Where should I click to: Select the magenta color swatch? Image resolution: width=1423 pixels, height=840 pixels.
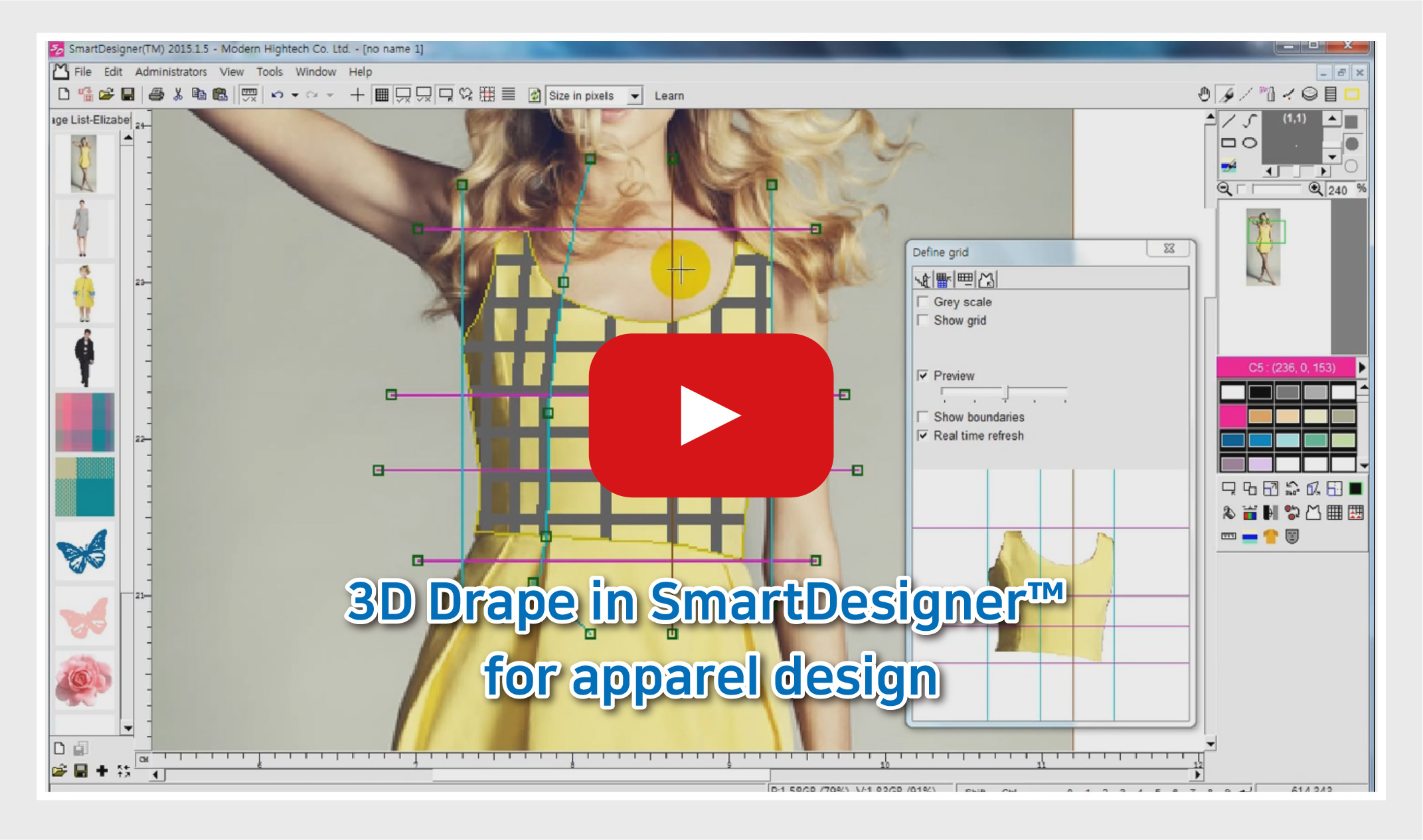1232,416
